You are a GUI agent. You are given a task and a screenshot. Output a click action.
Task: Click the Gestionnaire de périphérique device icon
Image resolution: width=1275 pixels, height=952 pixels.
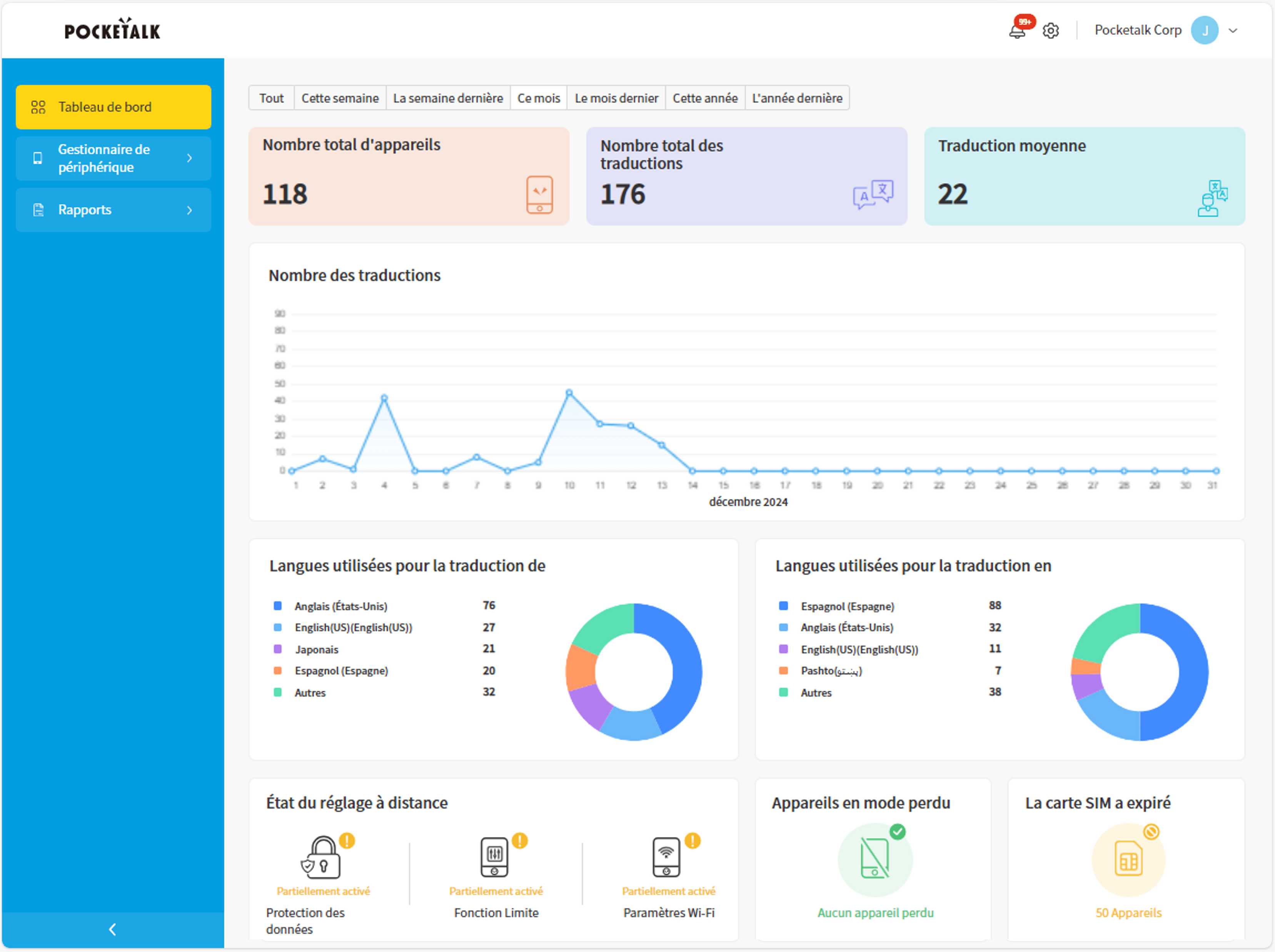click(x=37, y=158)
